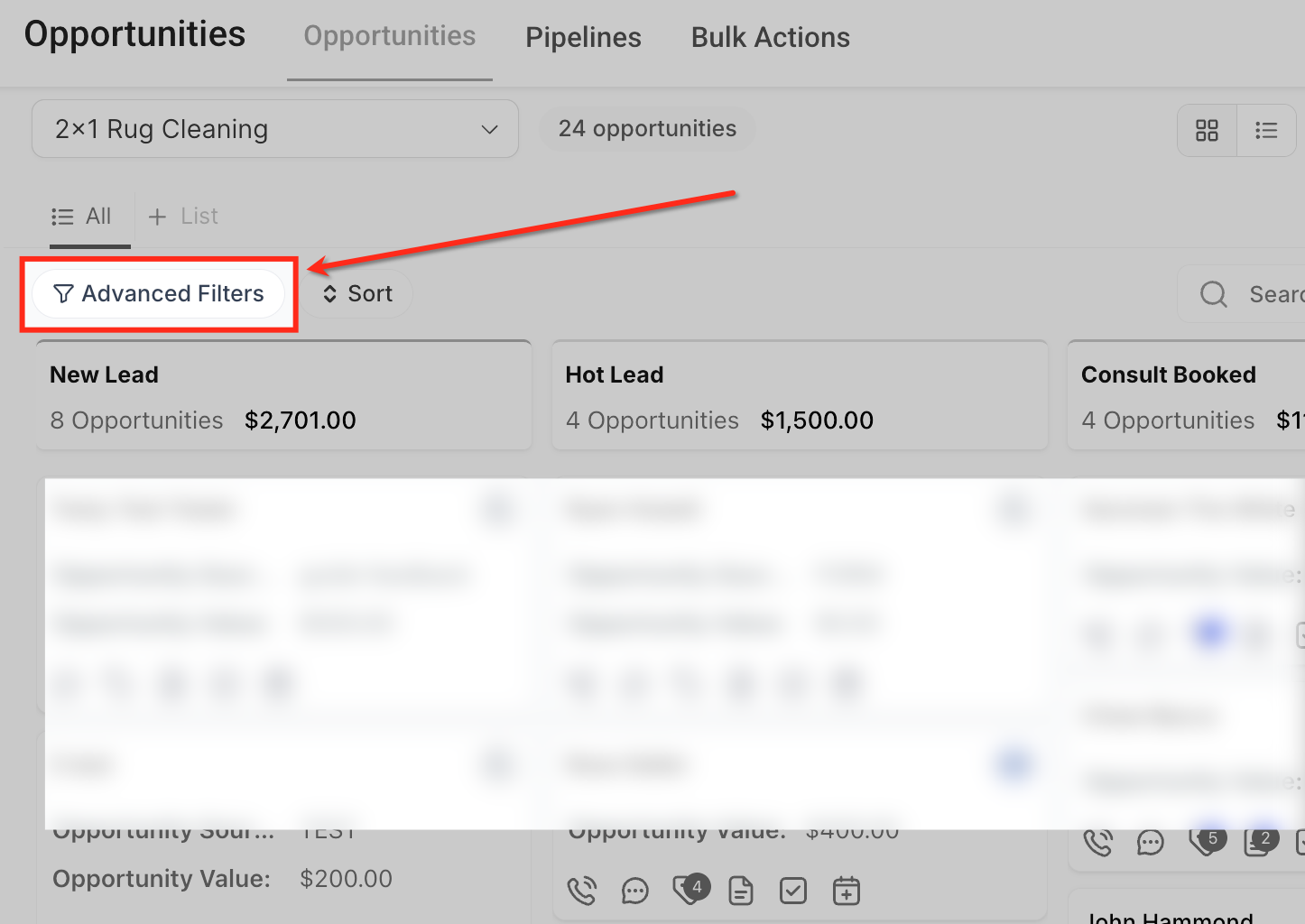Click the tags icon showing badge 5

point(1205,842)
